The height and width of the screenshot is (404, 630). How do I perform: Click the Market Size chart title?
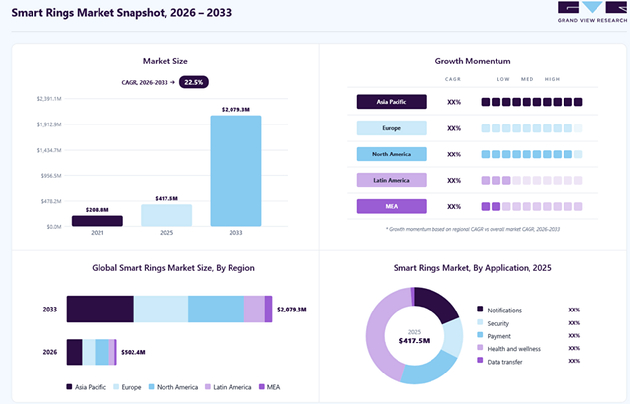[x=165, y=61]
